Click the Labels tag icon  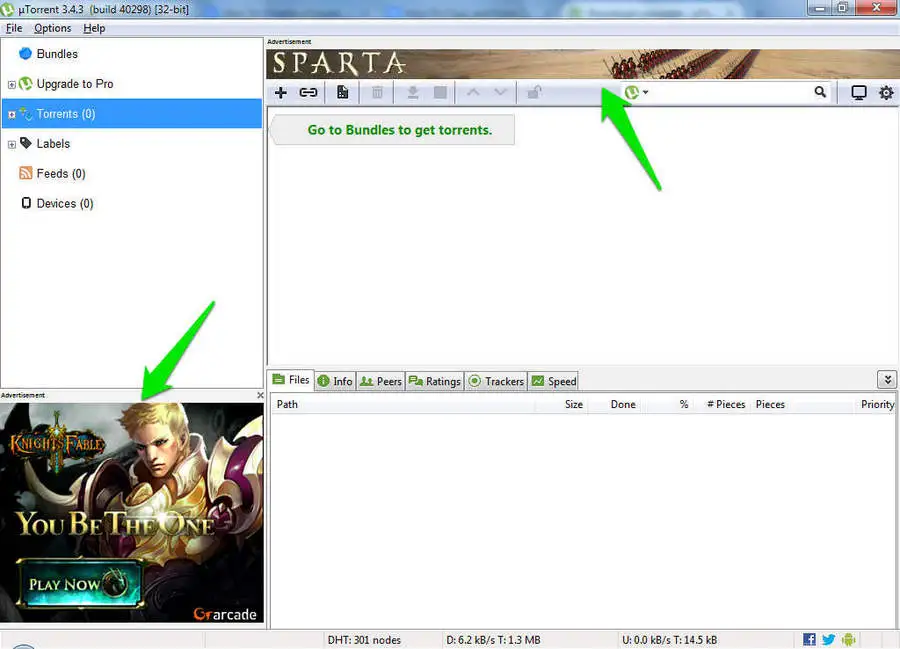[26, 142]
